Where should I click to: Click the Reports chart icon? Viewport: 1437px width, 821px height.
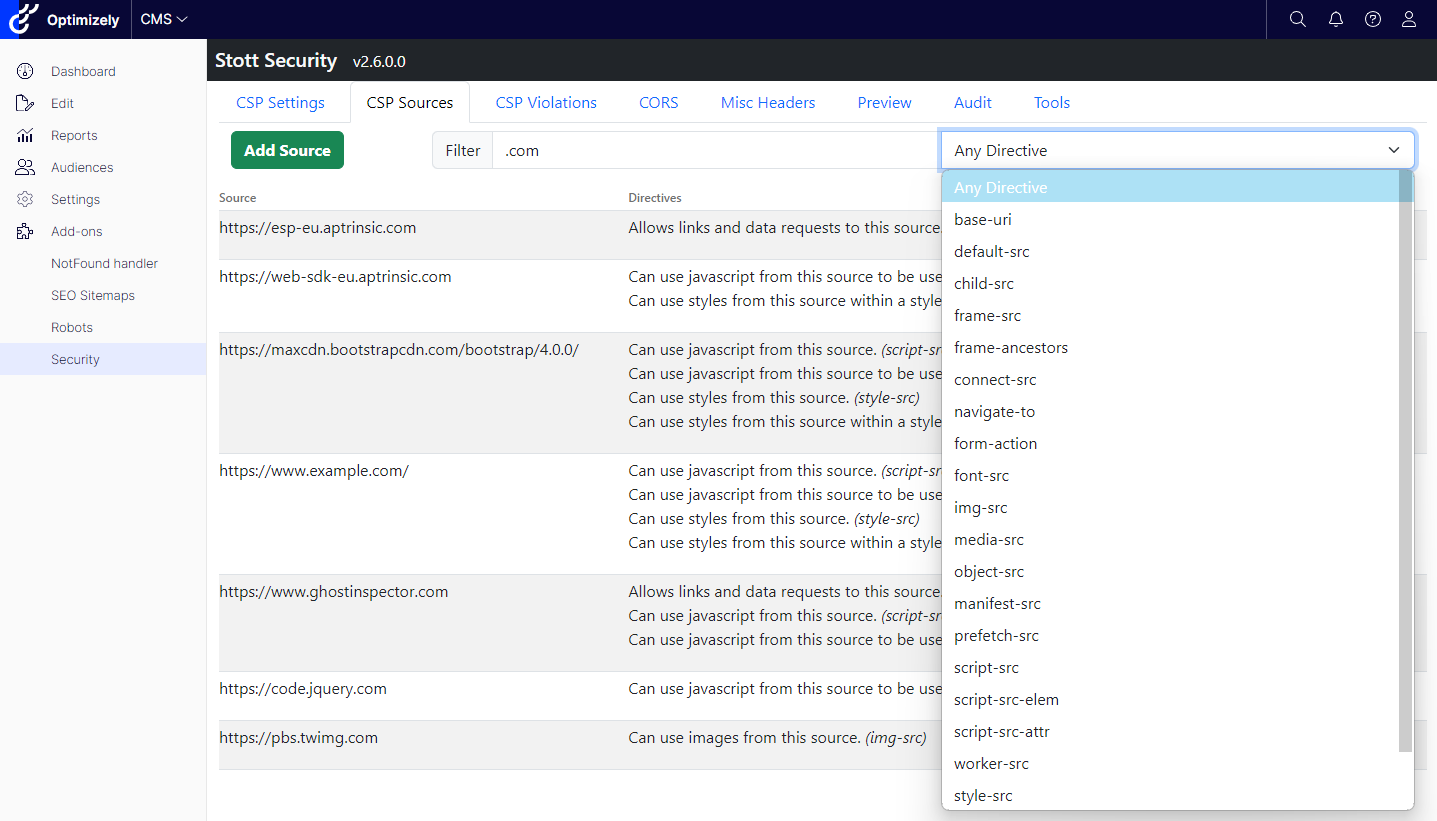pyautogui.click(x=25, y=135)
